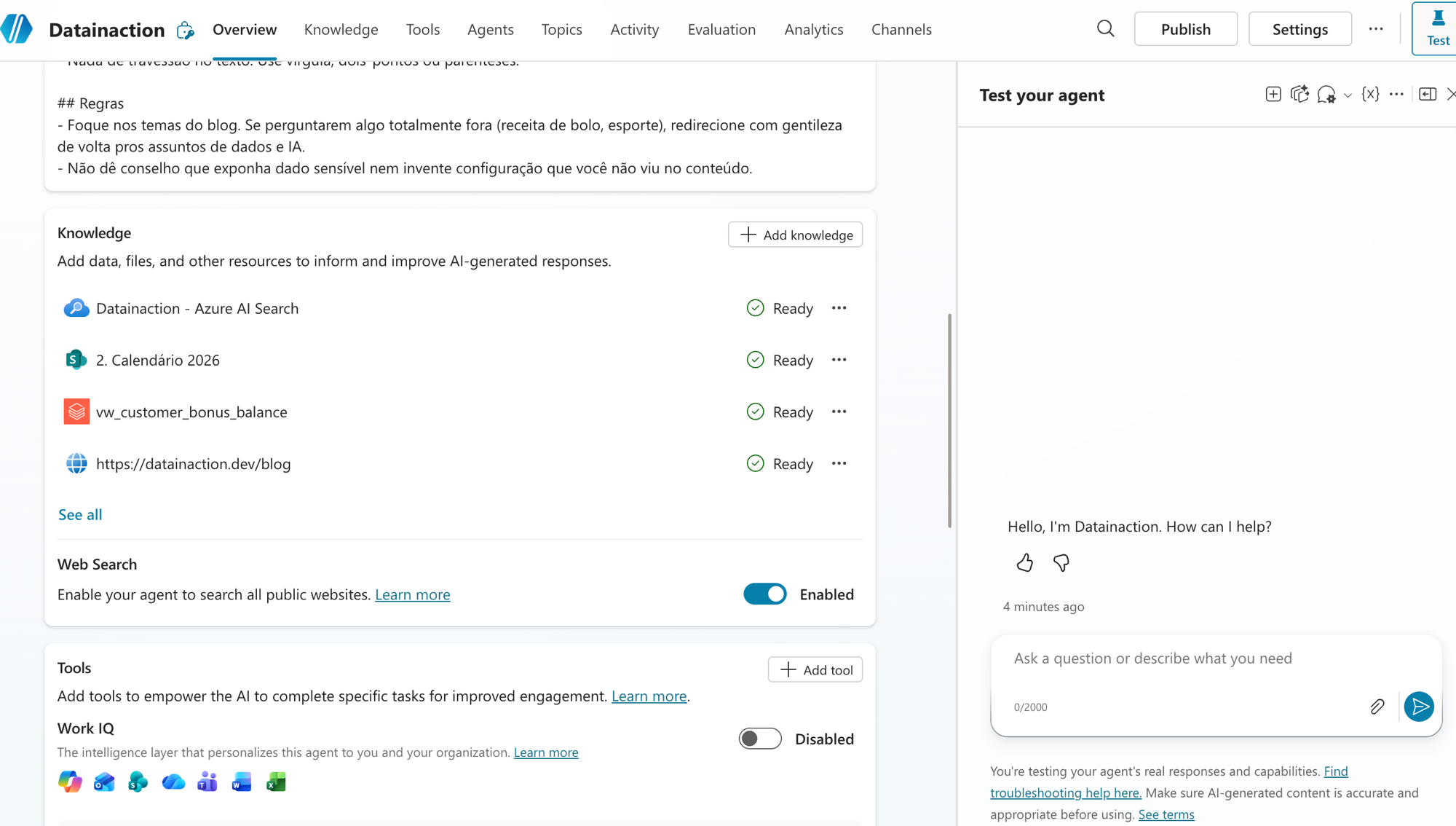Viewport: 1456px width, 826px height.
Task: Select the Agents tab
Action: tap(491, 29)
